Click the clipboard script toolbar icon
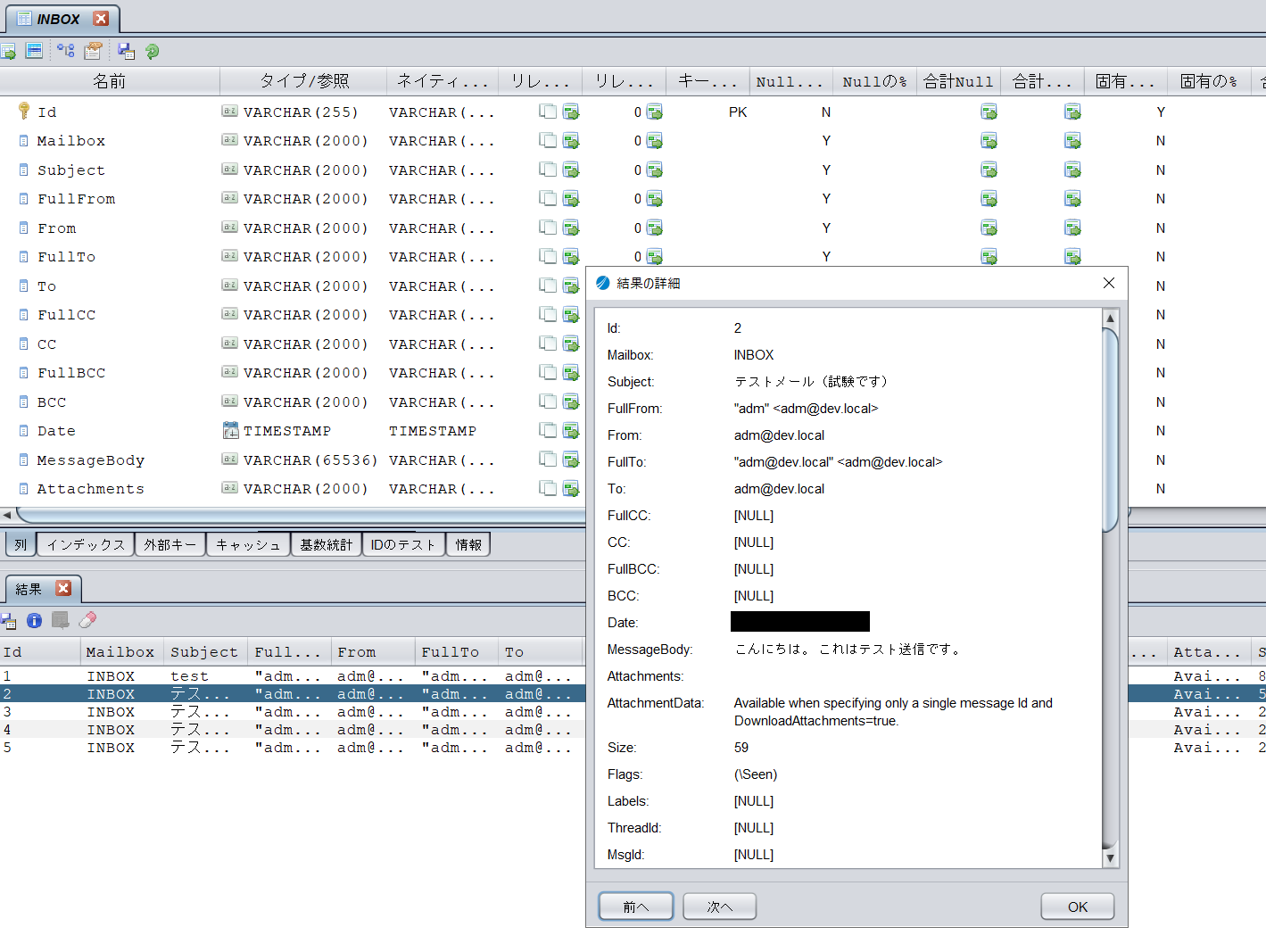Image resolution: width=1266 pixels, height=952 pixels. coord(93,51)
